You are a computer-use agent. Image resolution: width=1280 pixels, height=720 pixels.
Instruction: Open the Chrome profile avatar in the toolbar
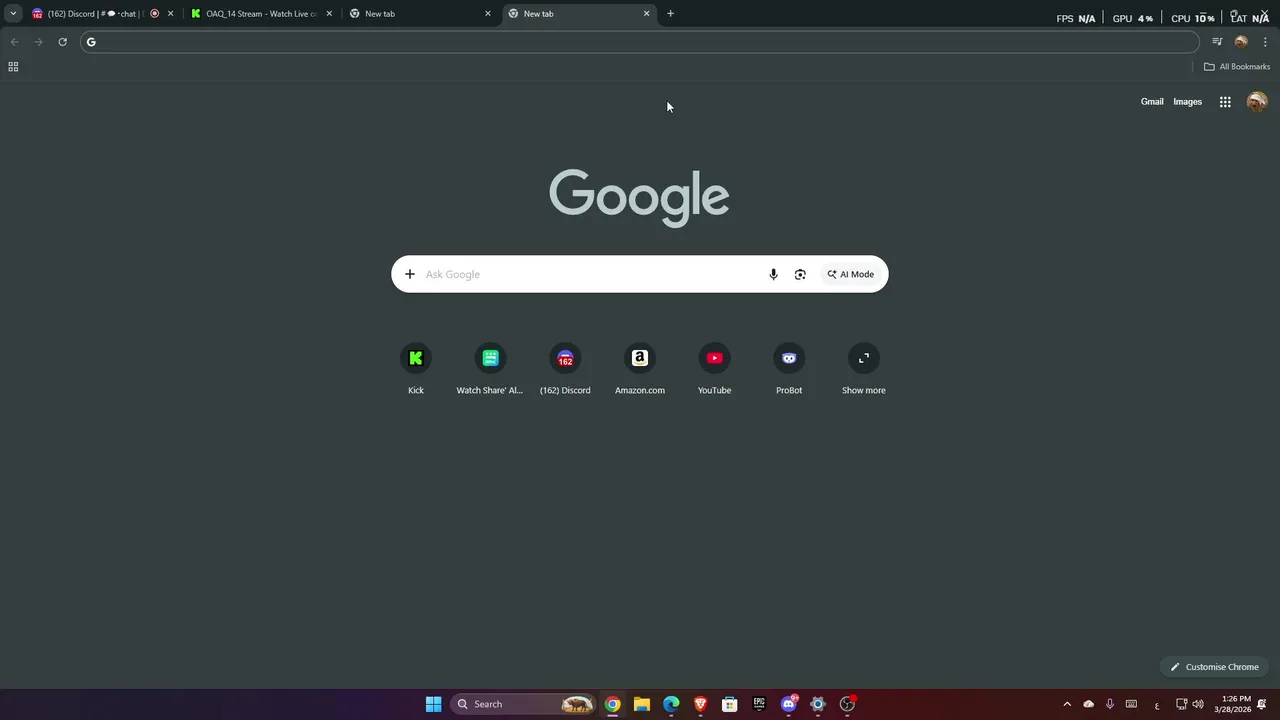[x=1241, y=42]
